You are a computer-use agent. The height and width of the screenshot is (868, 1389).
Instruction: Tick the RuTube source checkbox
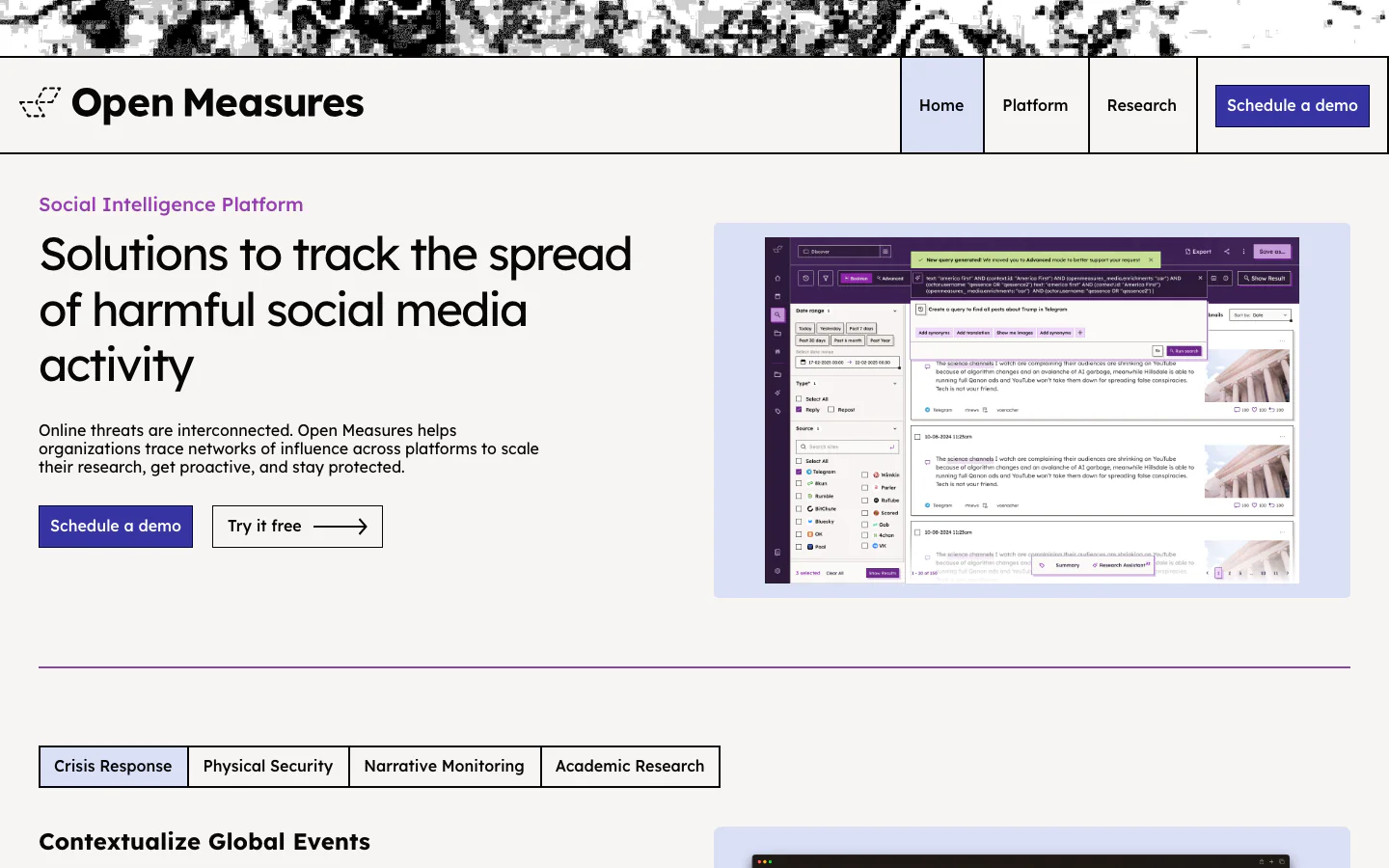[x=865, y=501]
